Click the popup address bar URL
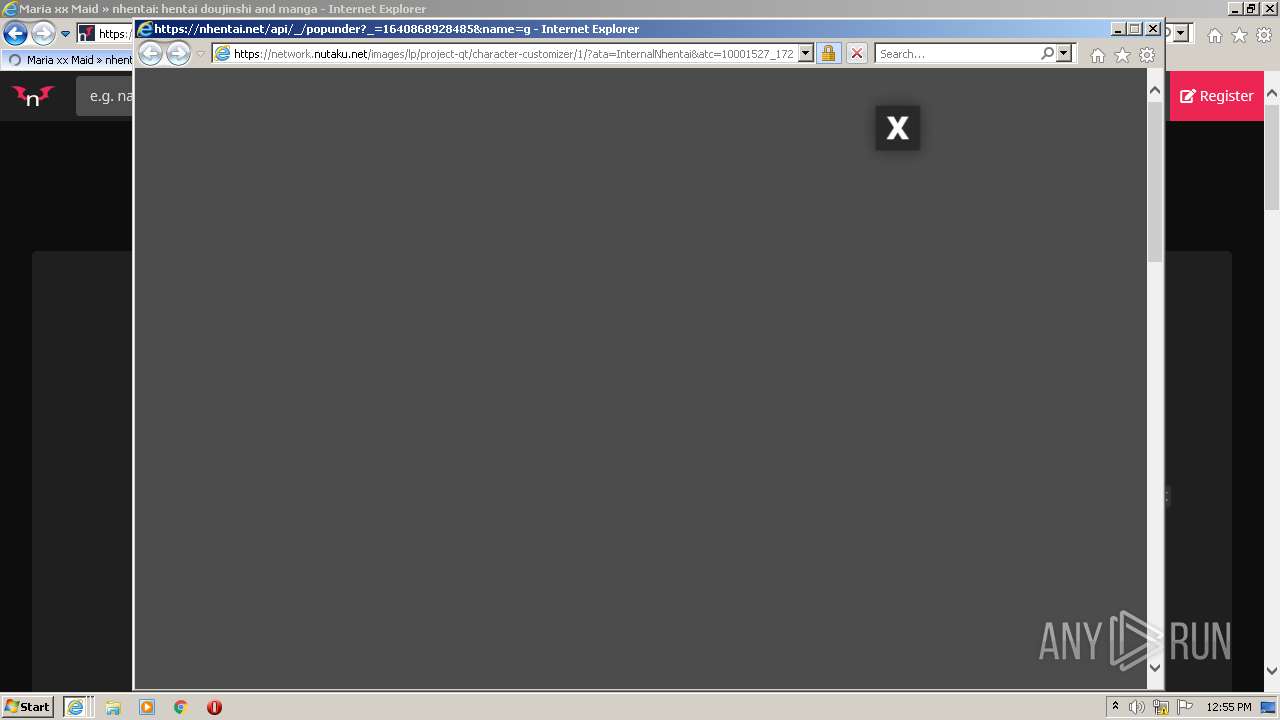Screen dimensions: 1280x720 pyautogui.click(x=513, y=54)
